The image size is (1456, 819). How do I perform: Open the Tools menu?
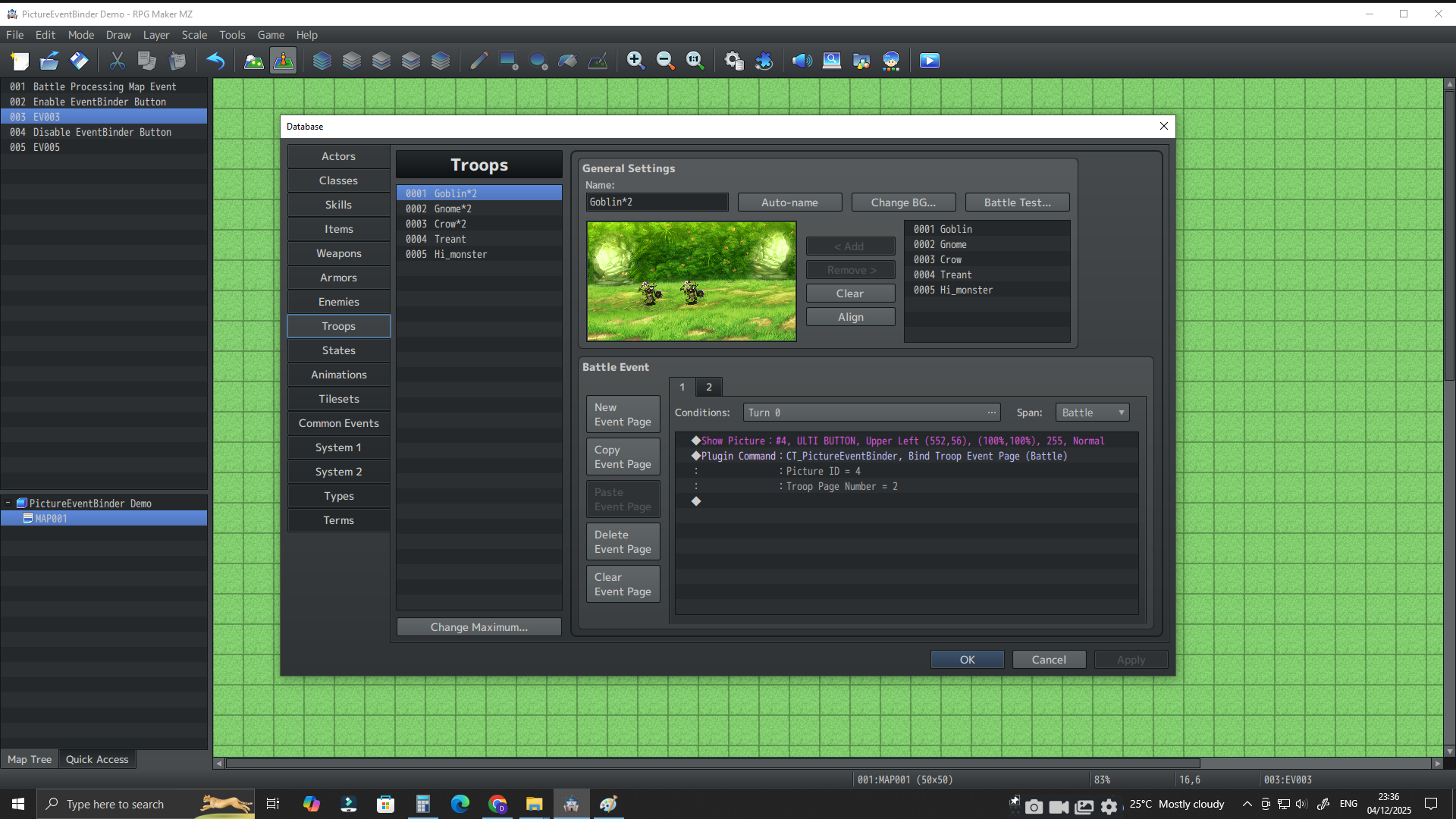click(232, 35)
